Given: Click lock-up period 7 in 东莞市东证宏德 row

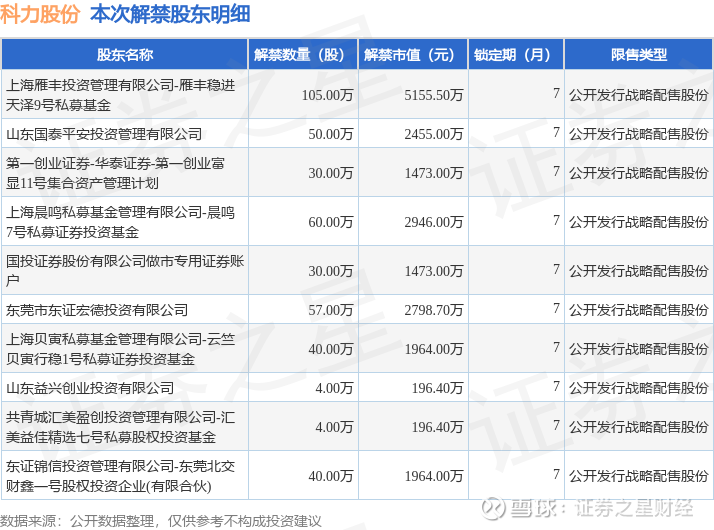Looking at the screenshot, I should [556, 308].
